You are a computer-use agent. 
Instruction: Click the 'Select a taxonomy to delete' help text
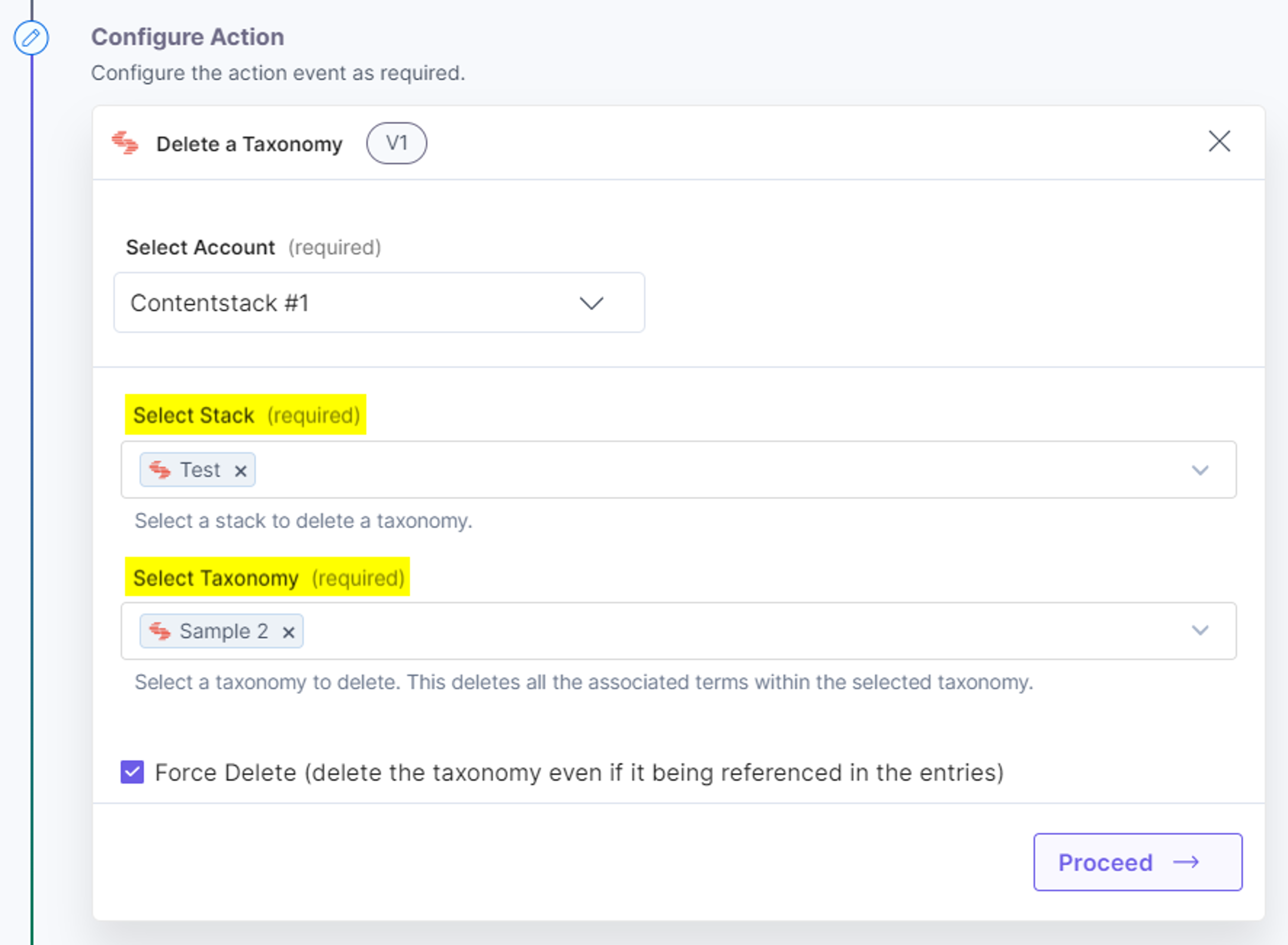(584, 682)
